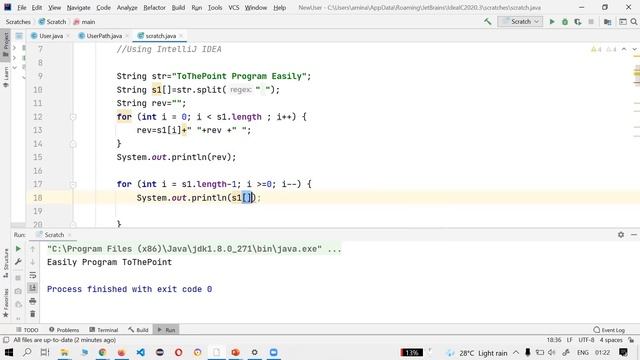Toggle scroll to end in Run console
The height and width of the screenshot is (360, 640).
33,288
